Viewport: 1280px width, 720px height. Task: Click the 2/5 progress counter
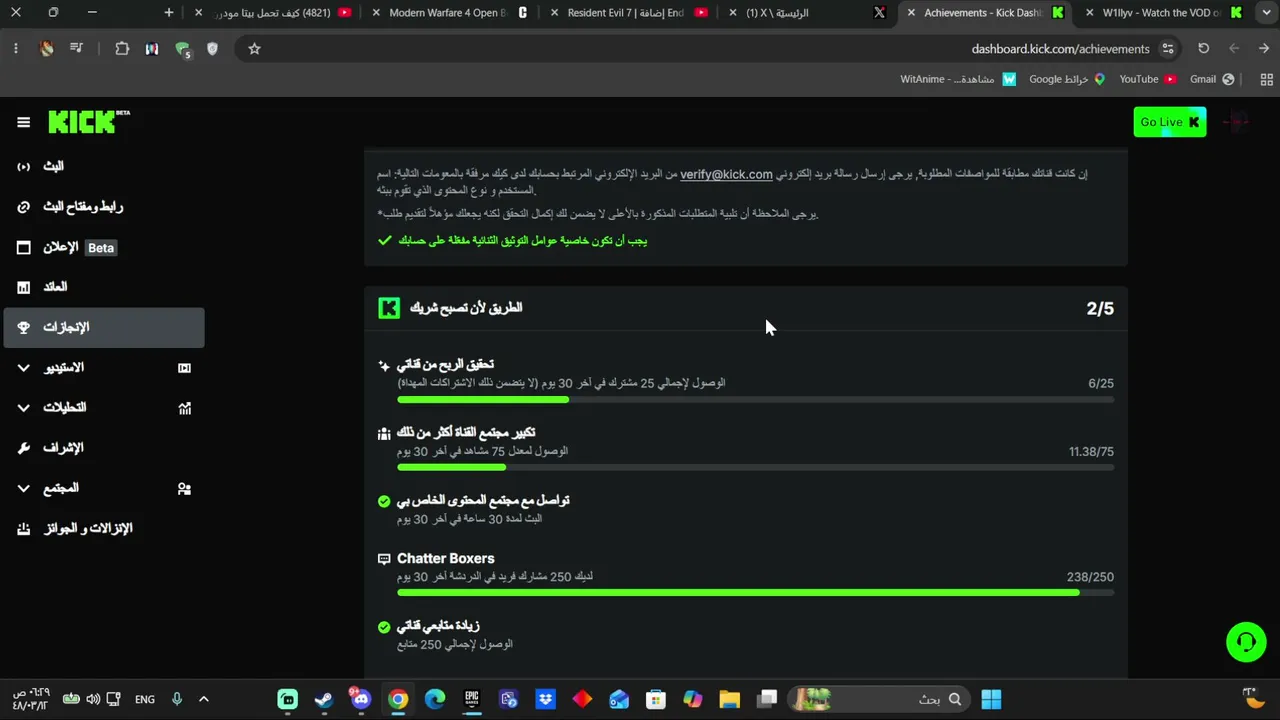point(1100,308)
